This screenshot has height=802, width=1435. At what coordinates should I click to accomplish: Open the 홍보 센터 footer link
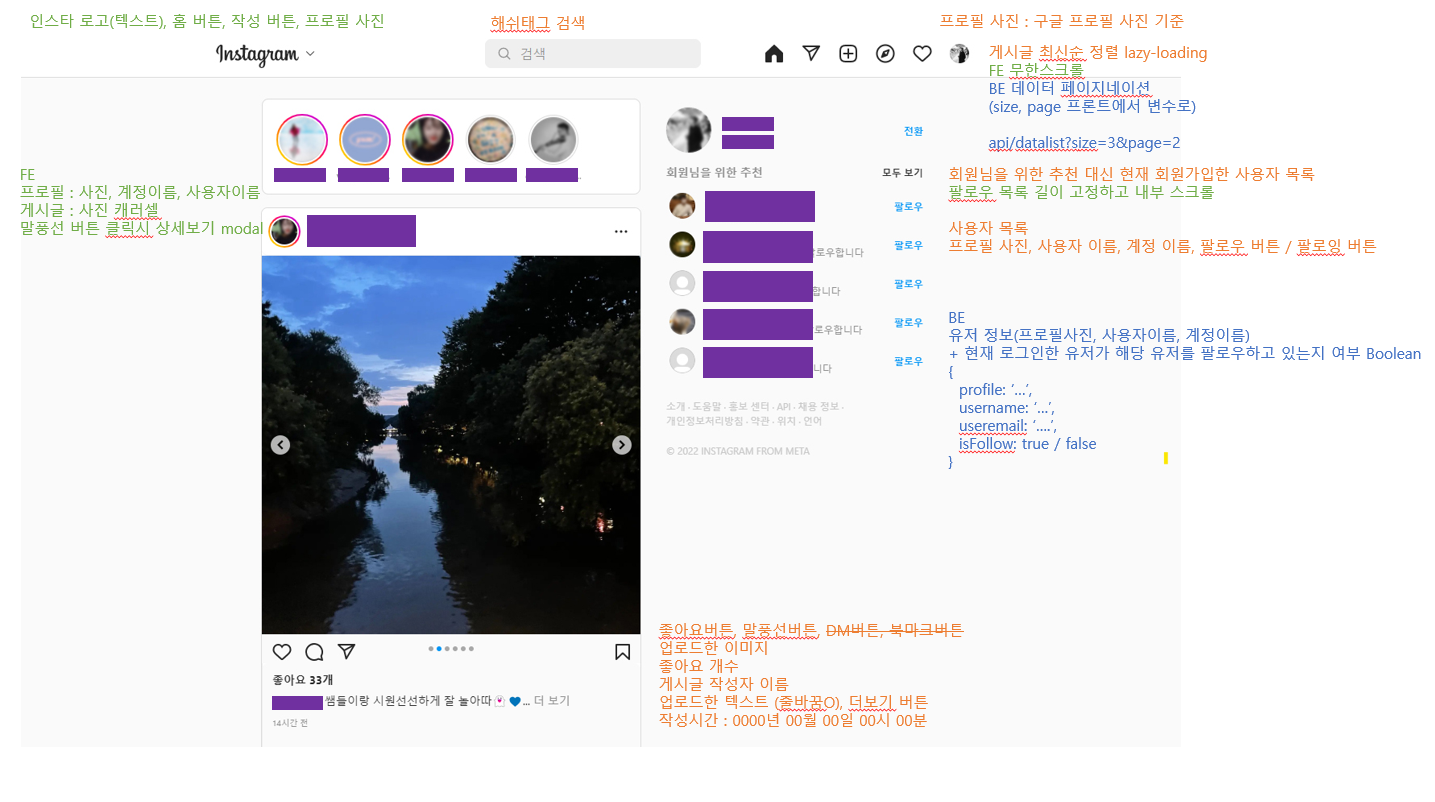[x=749, y=407]
